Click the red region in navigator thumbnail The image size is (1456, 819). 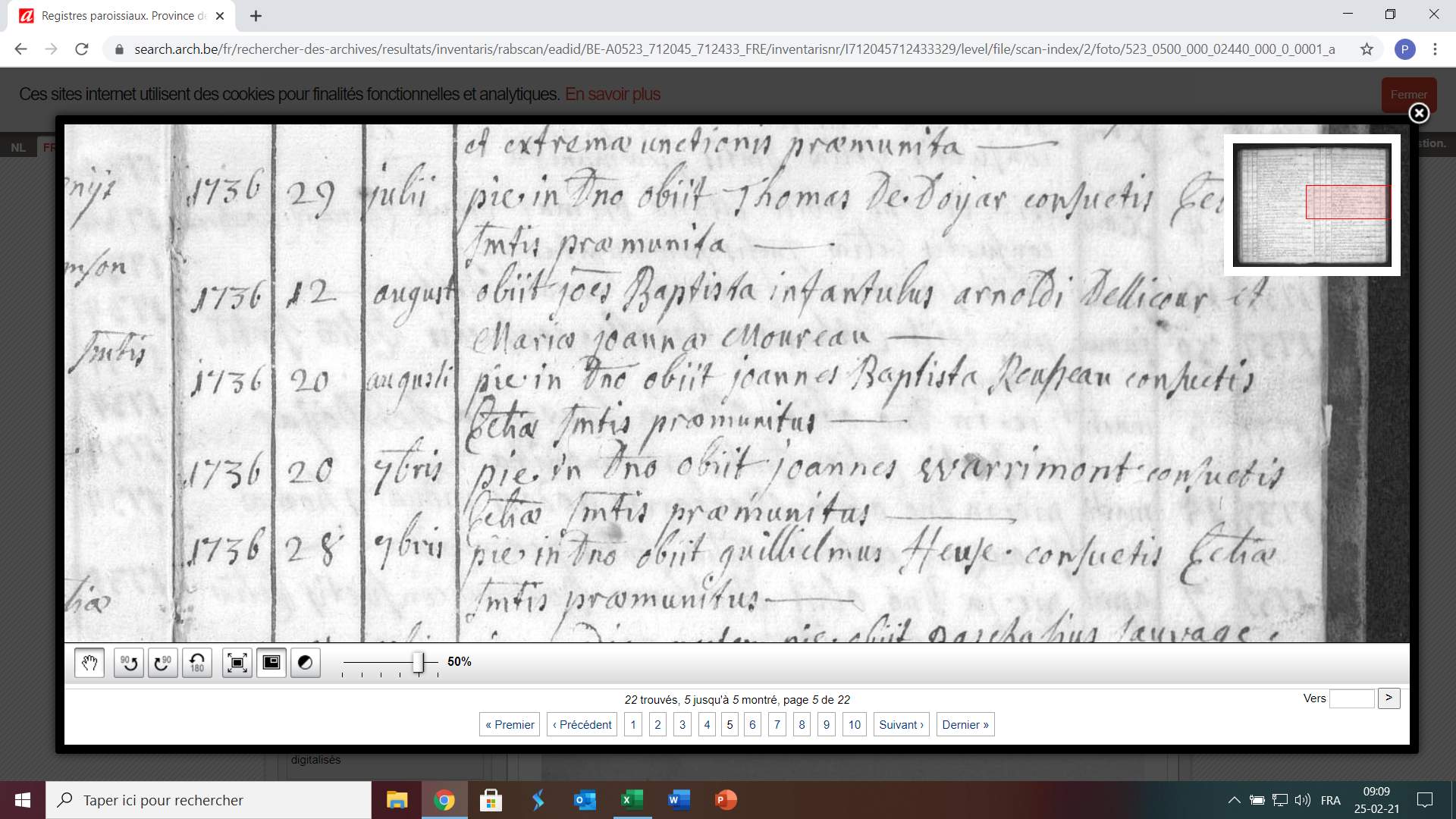tap(1348, 202)
